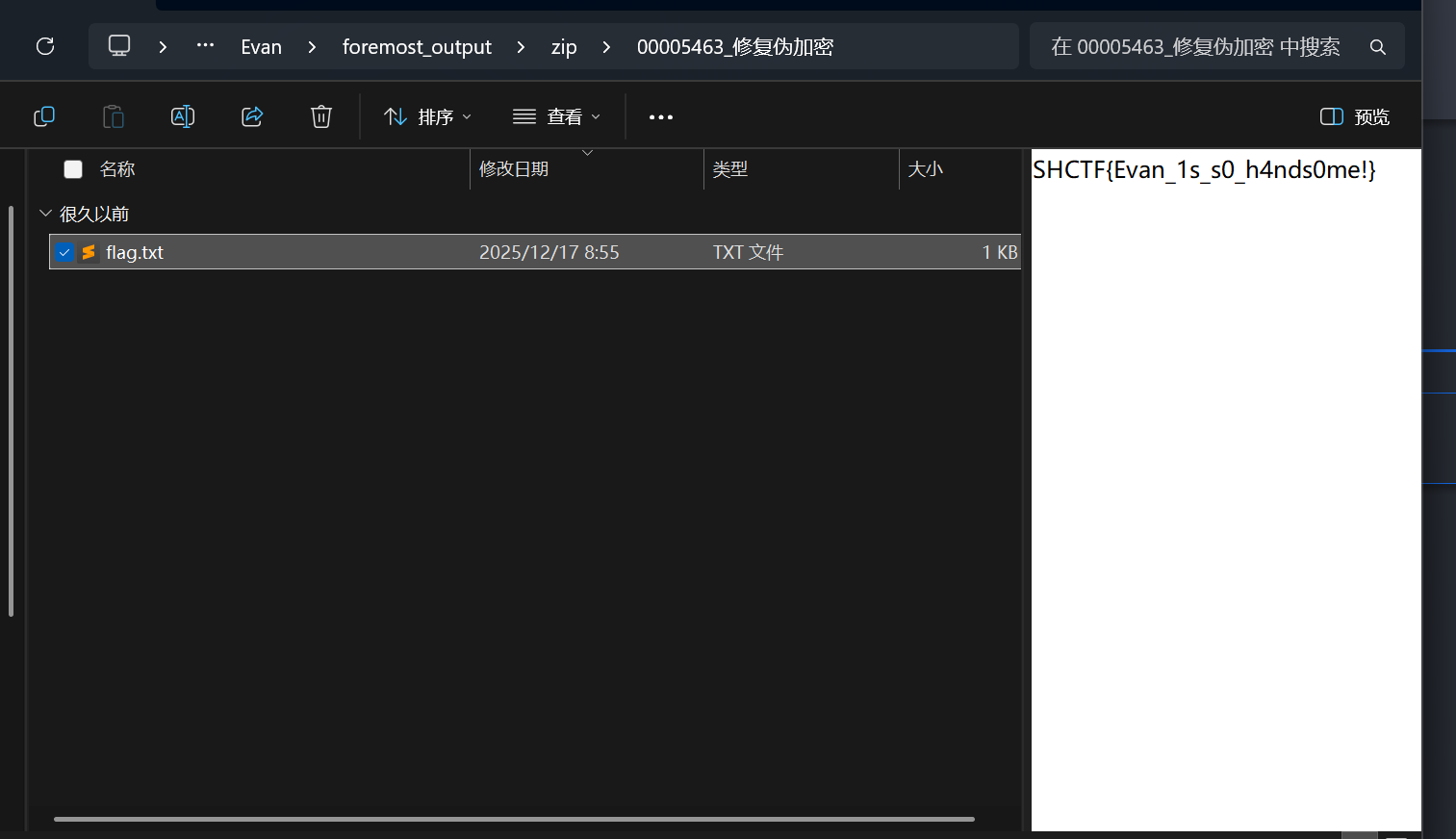Viewport: 1456px width, 839px height.
Task: Toggle the 预览 preview pane
Action: [1355, 116]
